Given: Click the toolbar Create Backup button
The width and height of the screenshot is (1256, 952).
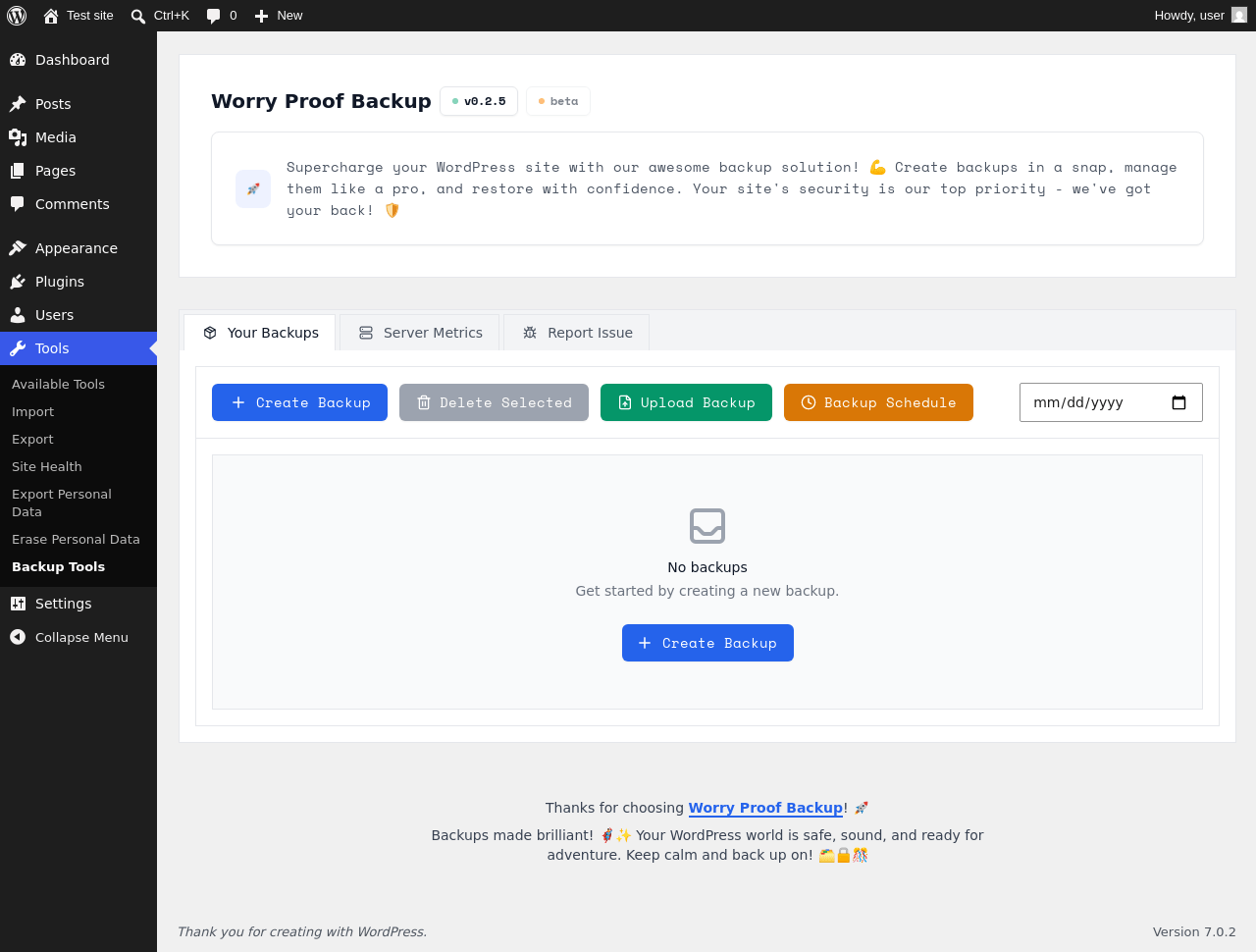Looking at the screenshot, I should (299, 402).
